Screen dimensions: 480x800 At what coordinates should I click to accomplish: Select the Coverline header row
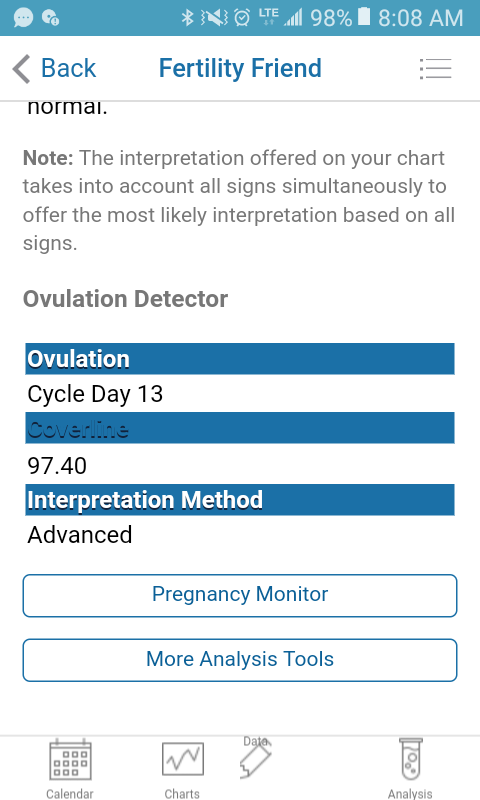click(x=240, y=428)
